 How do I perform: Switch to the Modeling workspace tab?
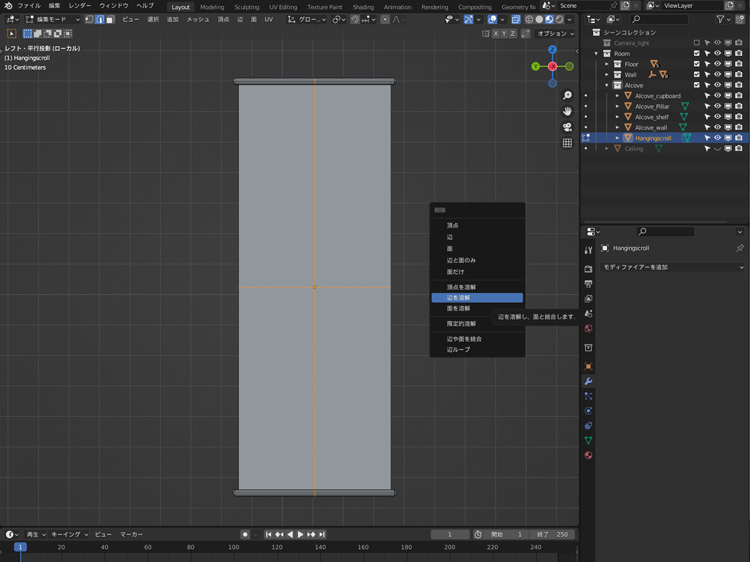coord(212,7)
